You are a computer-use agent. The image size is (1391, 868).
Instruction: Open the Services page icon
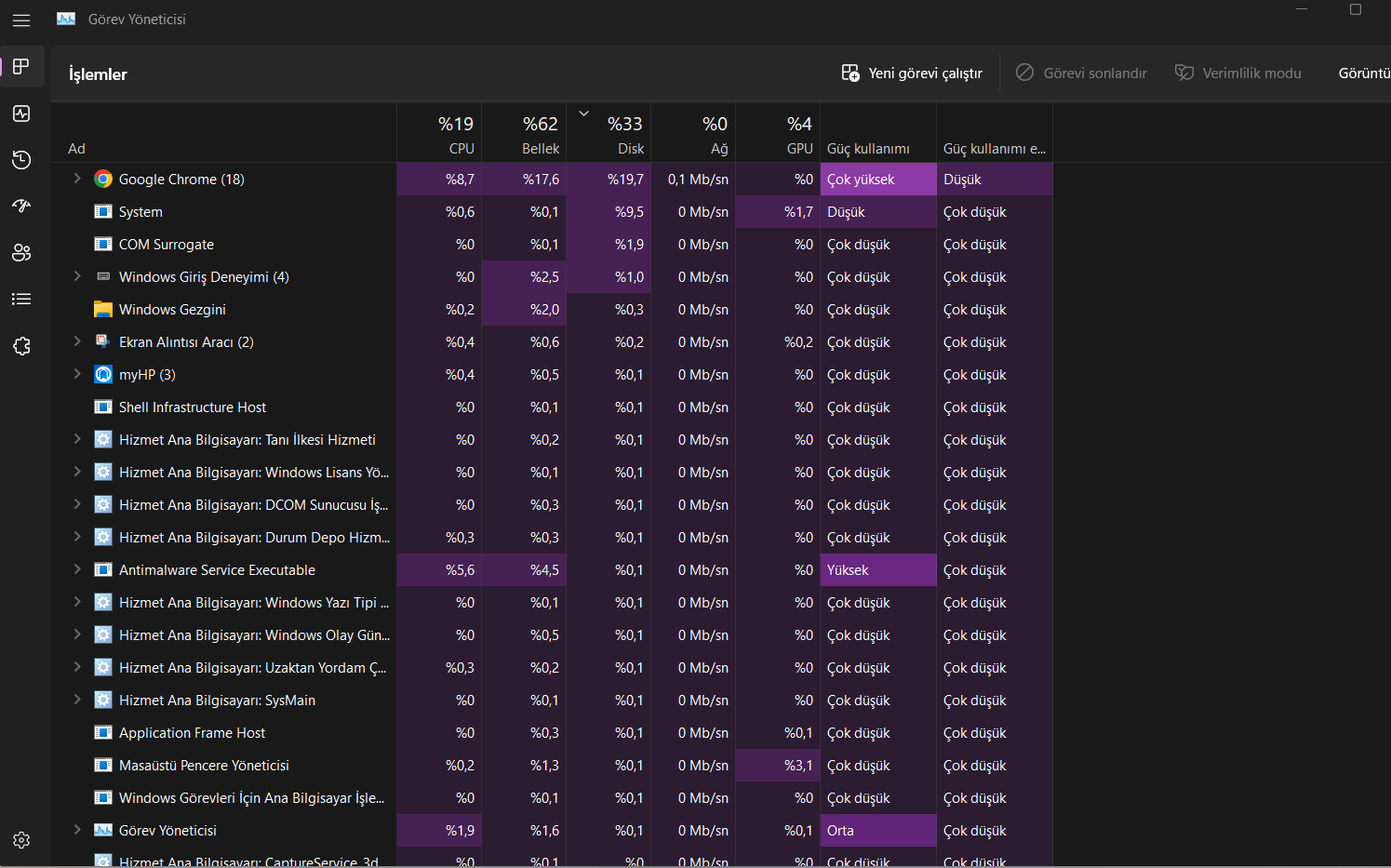tap(21, 346)
